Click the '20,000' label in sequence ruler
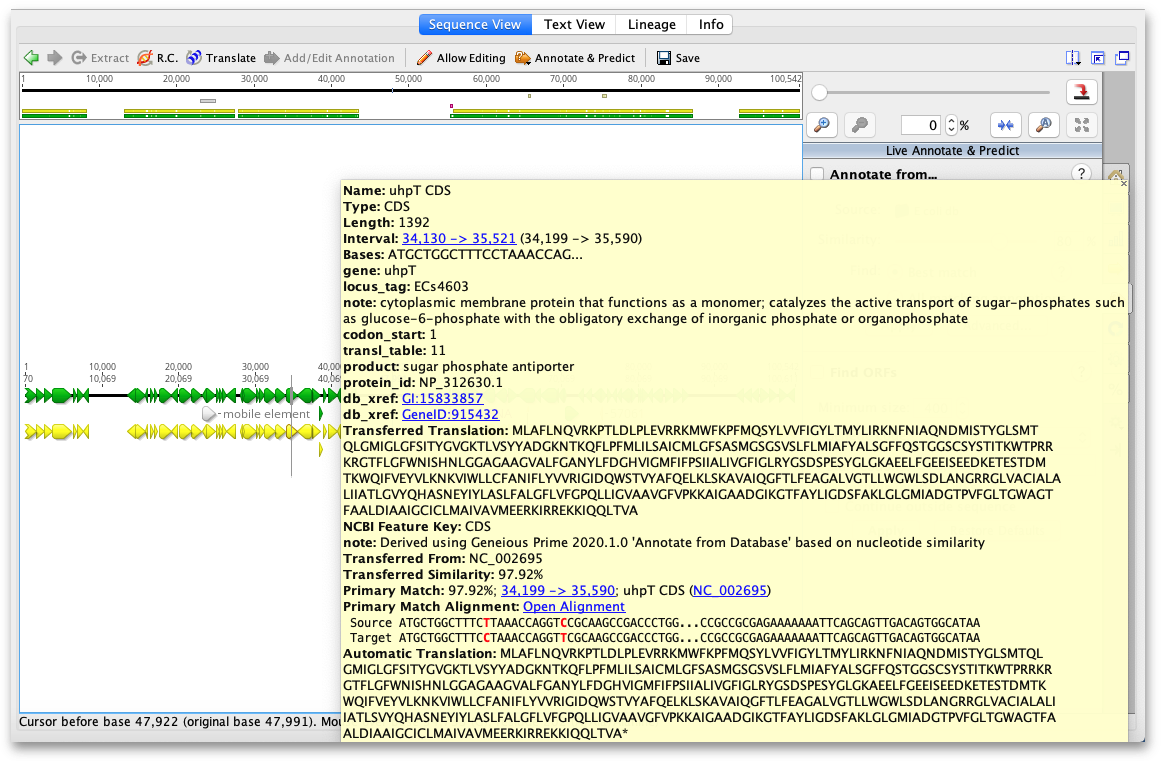The image size is (1162, 761). pyautogui.click(x=179, y=367)
